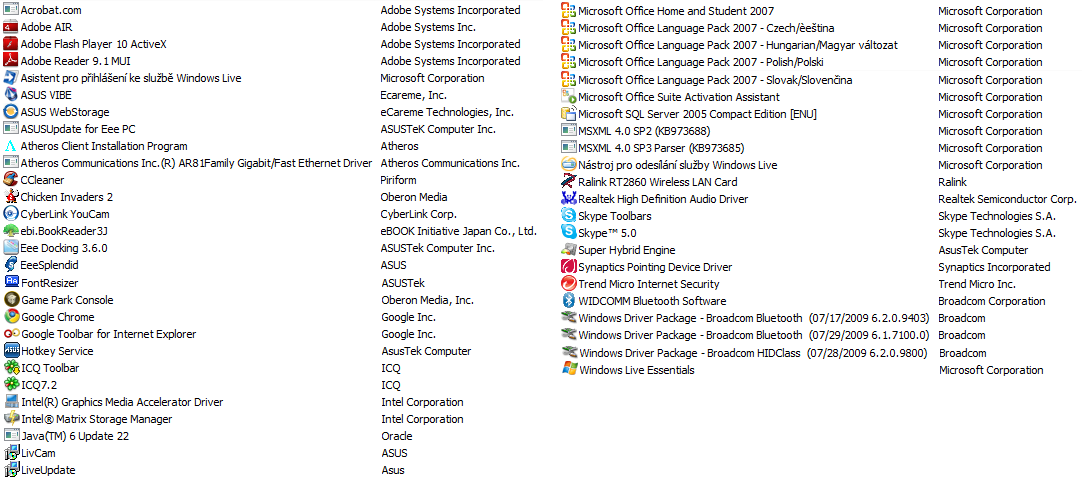1083x478 pixels.
Task: Click publisher 'Trend Micro Inc.'
Action: (977, 284)
